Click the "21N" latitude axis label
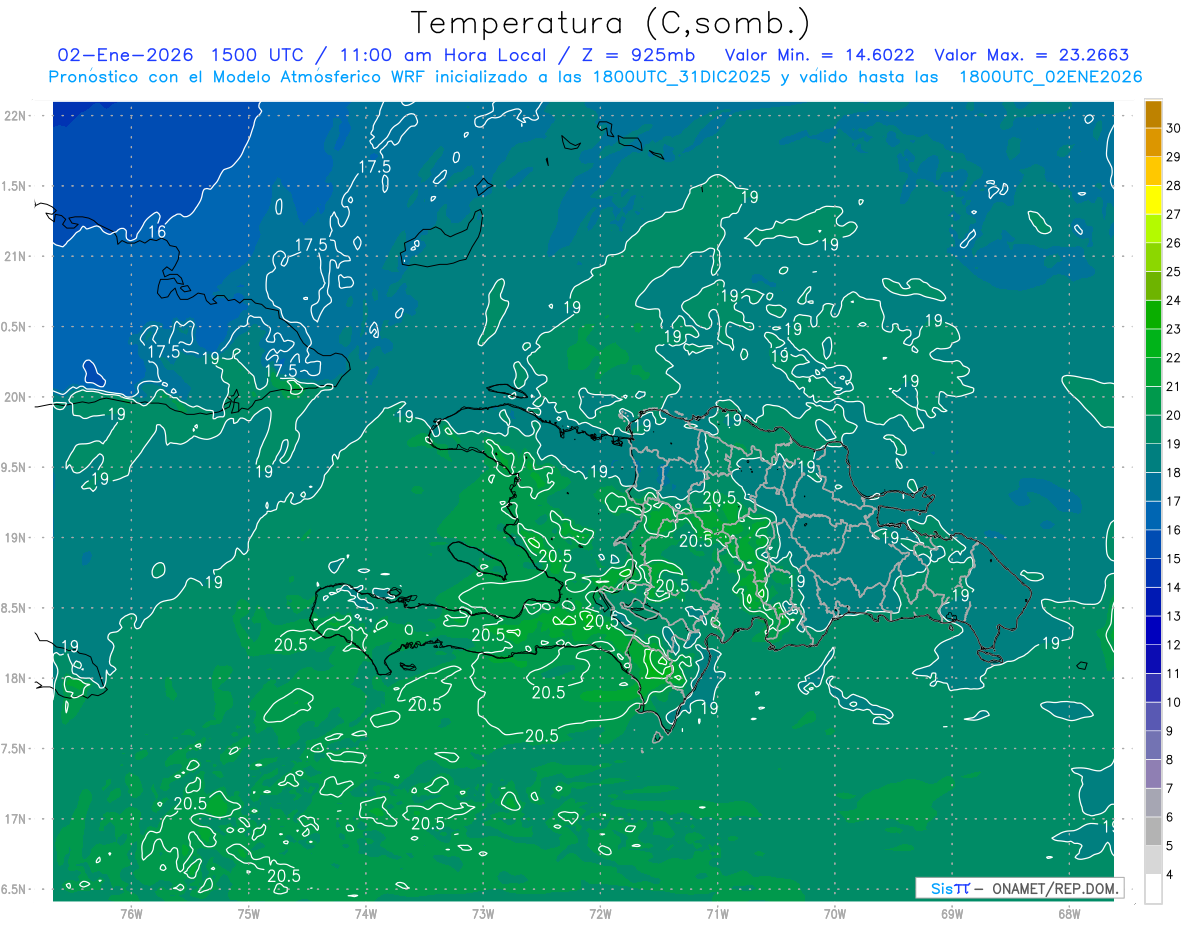Viewport: 1200px width, 927px height. click(15, 256)
